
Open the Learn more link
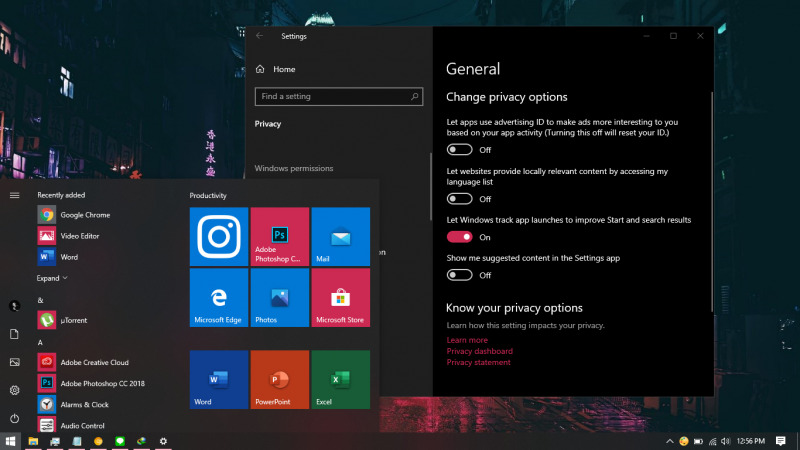tap(467, 340)
